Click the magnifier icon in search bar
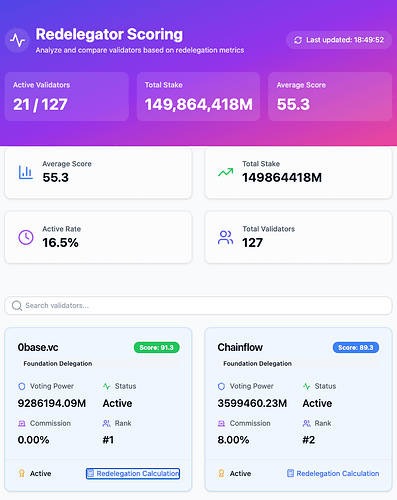397x500 pixels. point(17,306)
